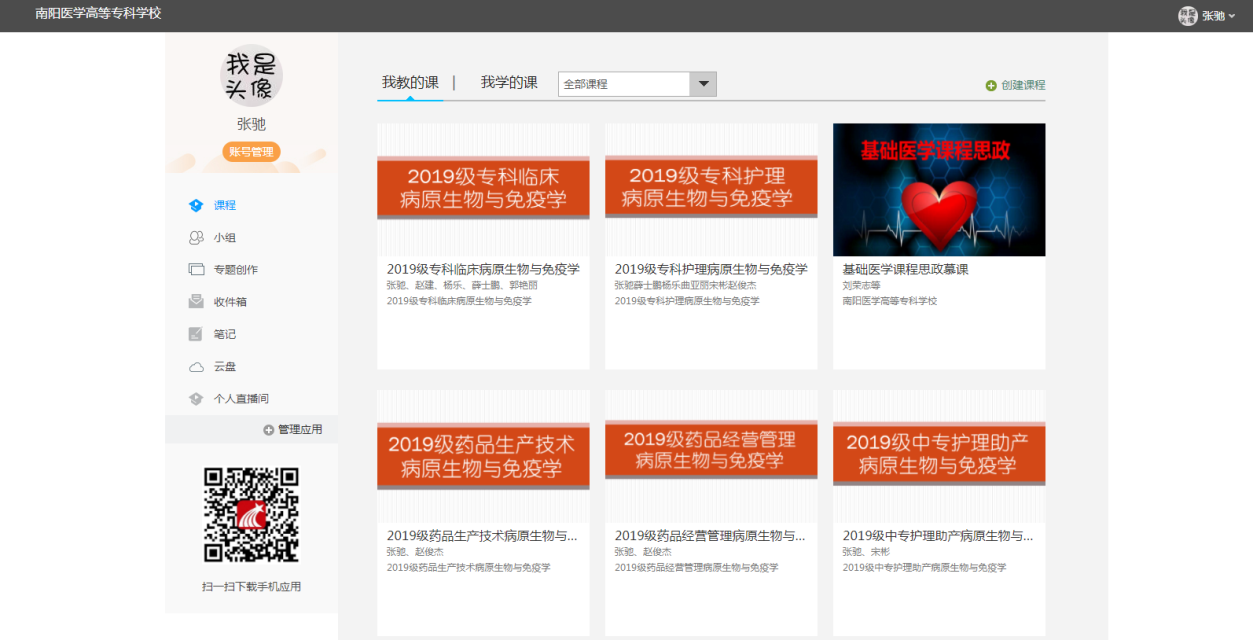Click the plus icon beside 管理应用

pos(269,430)
